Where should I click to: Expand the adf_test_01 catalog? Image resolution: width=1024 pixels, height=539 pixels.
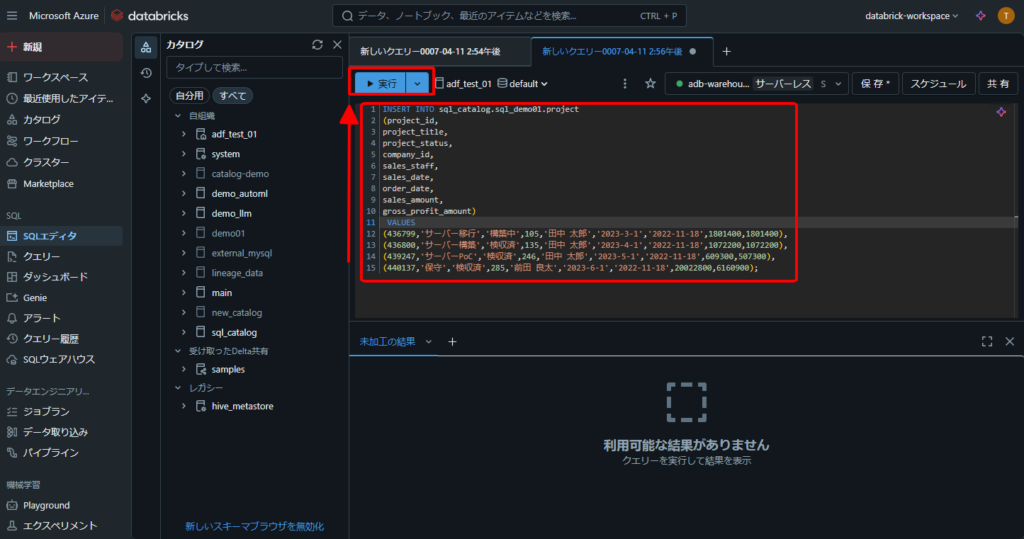coord(184,134)
